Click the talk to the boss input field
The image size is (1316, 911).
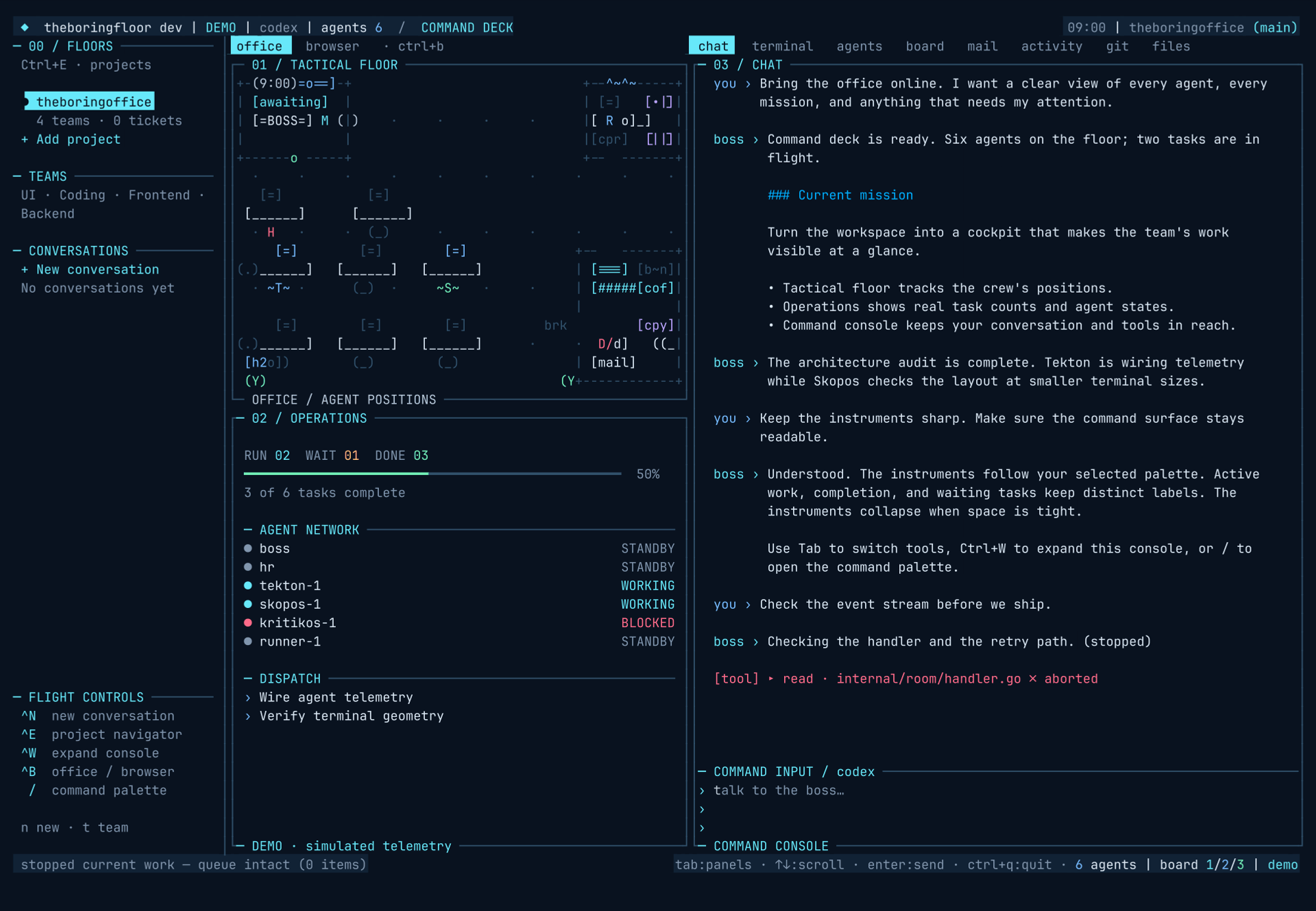point(997,790)
